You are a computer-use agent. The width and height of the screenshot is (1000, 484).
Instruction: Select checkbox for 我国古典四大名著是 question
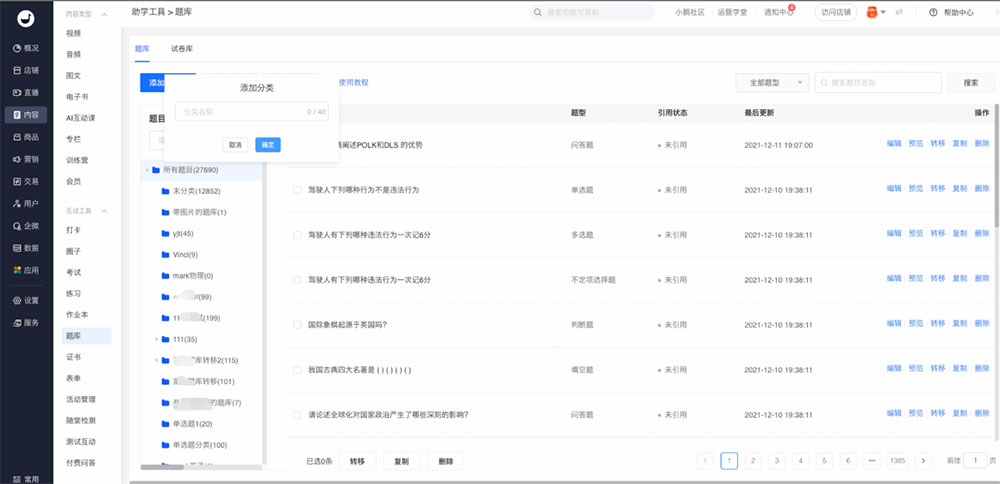(297, 370)
